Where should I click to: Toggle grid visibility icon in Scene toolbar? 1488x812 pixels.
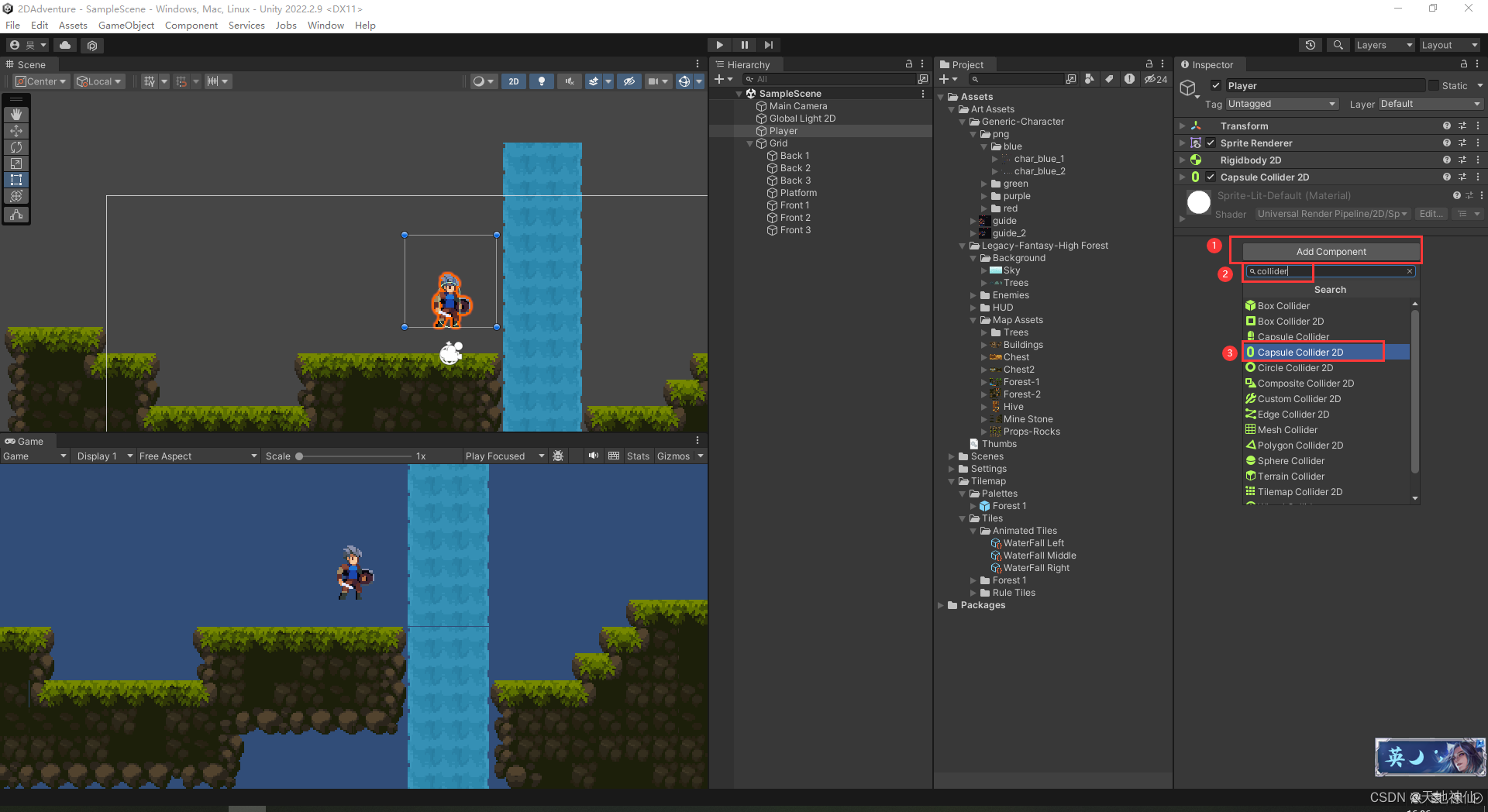[150, 81]
